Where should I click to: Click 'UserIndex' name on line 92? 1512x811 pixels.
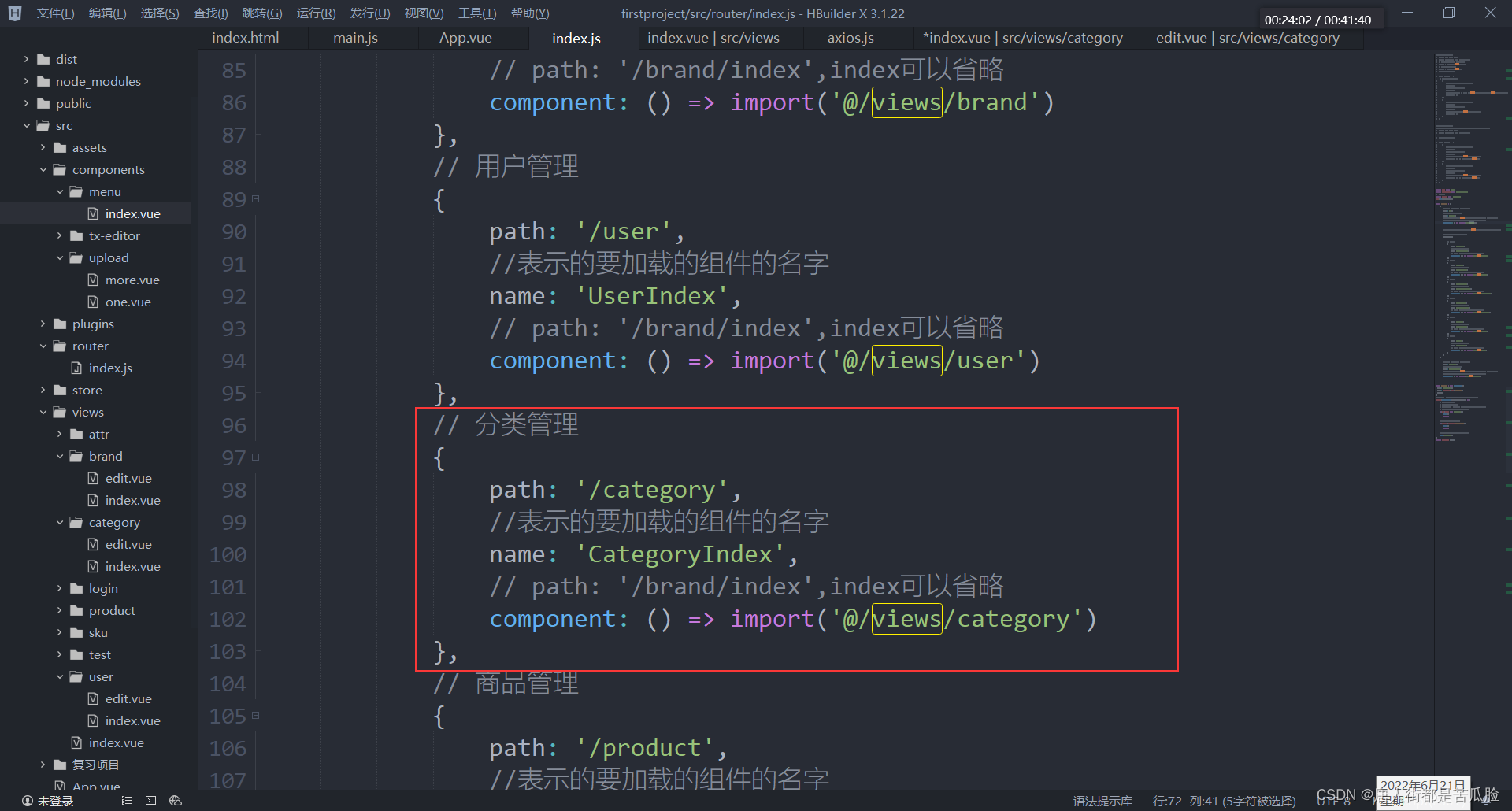pyautogui.click(x=652, y=296)
